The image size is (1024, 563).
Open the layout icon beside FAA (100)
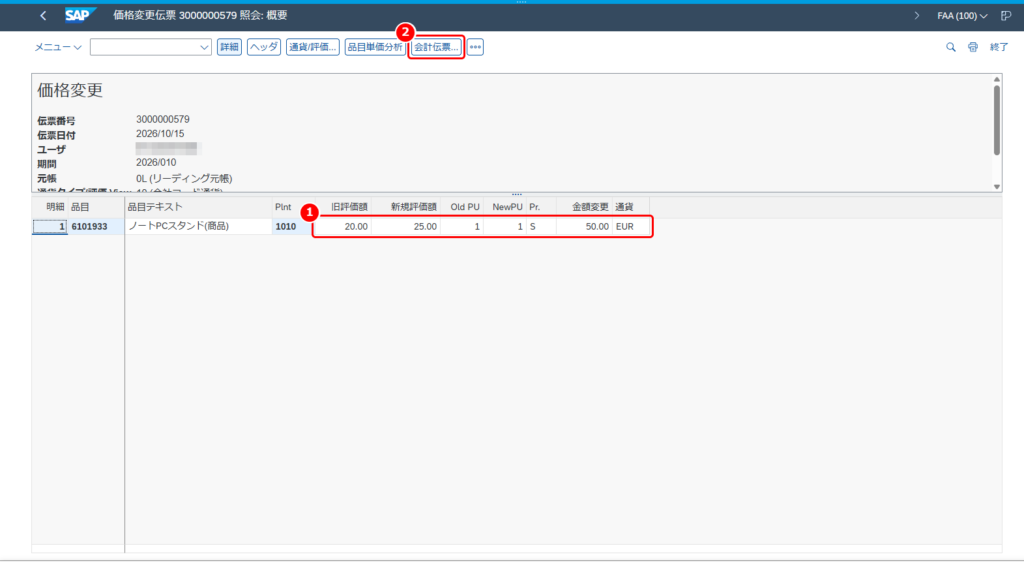pyautogui.click(x=1006, y=16)
